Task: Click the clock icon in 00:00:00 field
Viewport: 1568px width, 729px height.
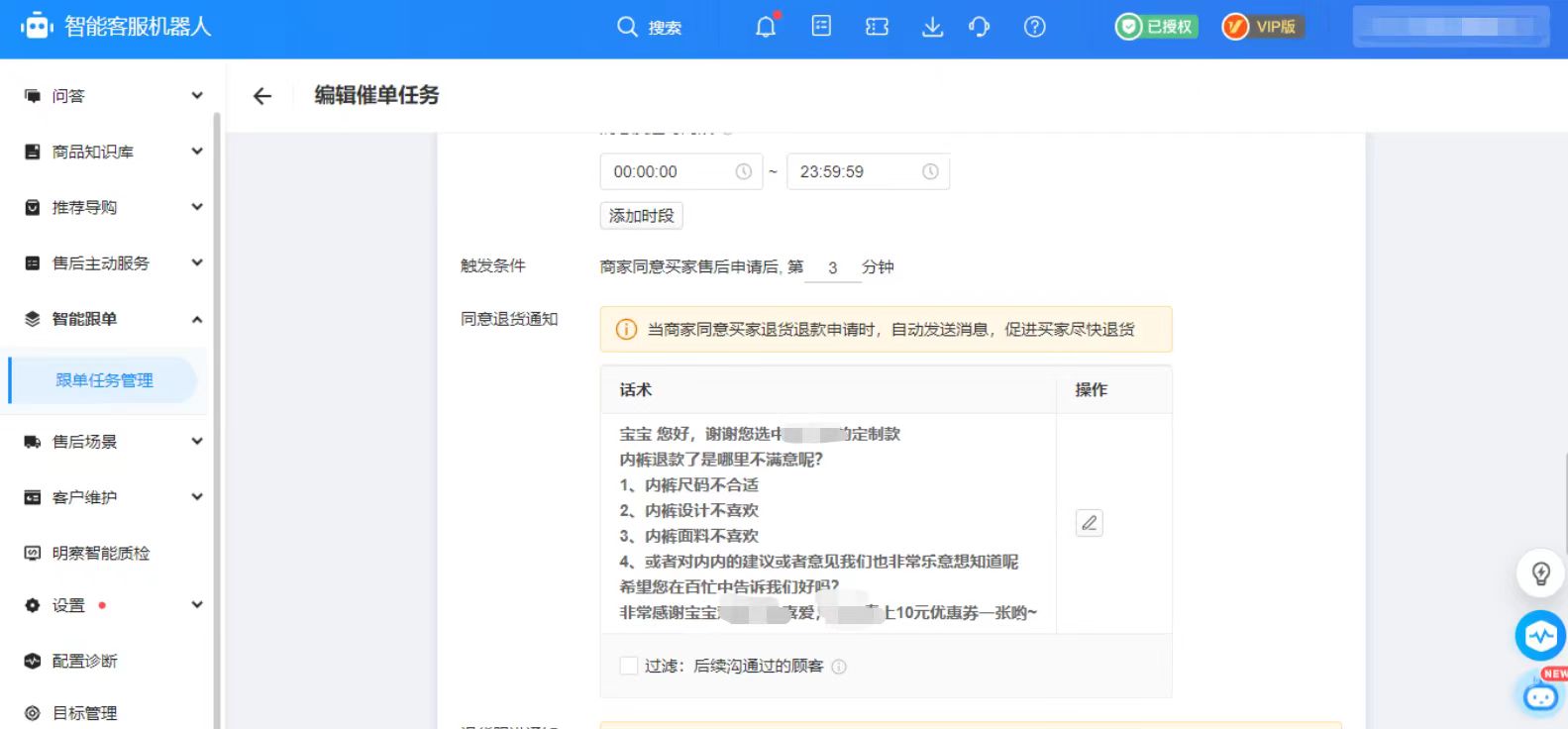Action: pos(743,171)
